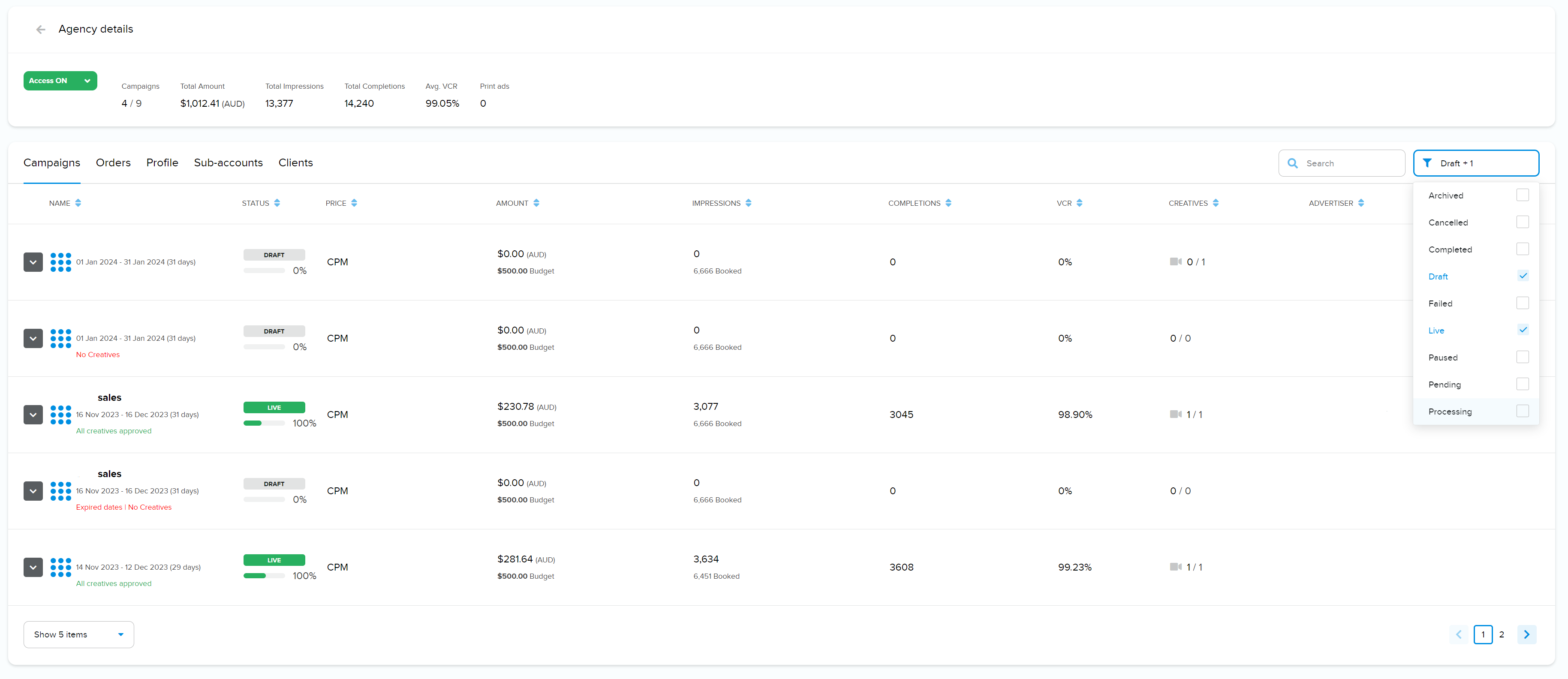The image size is (1568, 679).
Task: Click dotted grid icon of the No Creatives campaign
Action: tap(61, 338)
